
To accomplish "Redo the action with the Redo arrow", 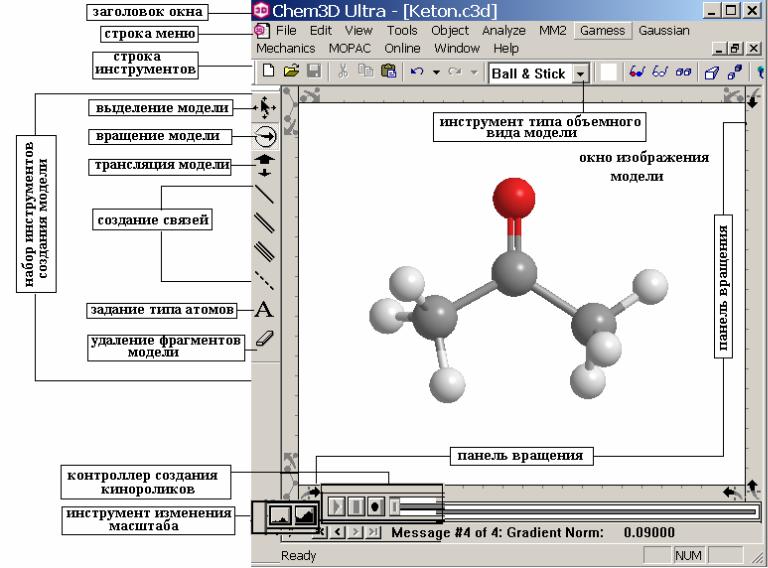I will [455, 72].
